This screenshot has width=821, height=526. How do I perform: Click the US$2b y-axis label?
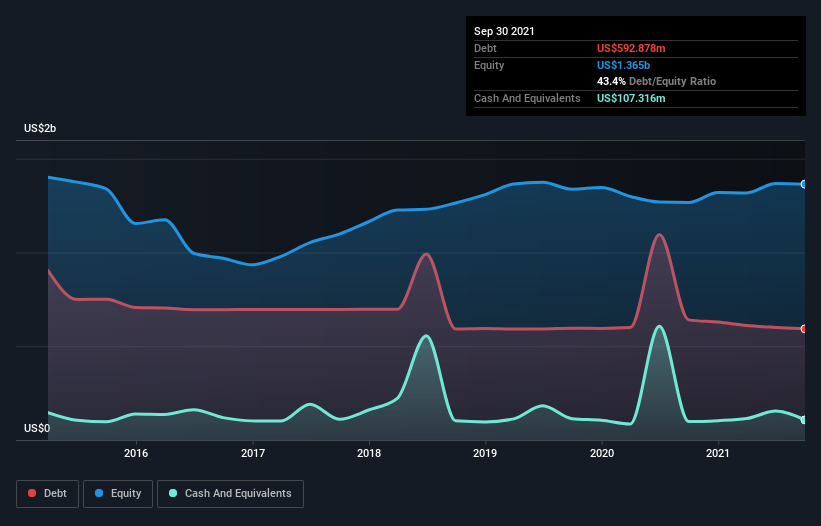pyautogui.click(x=40, y=128)
